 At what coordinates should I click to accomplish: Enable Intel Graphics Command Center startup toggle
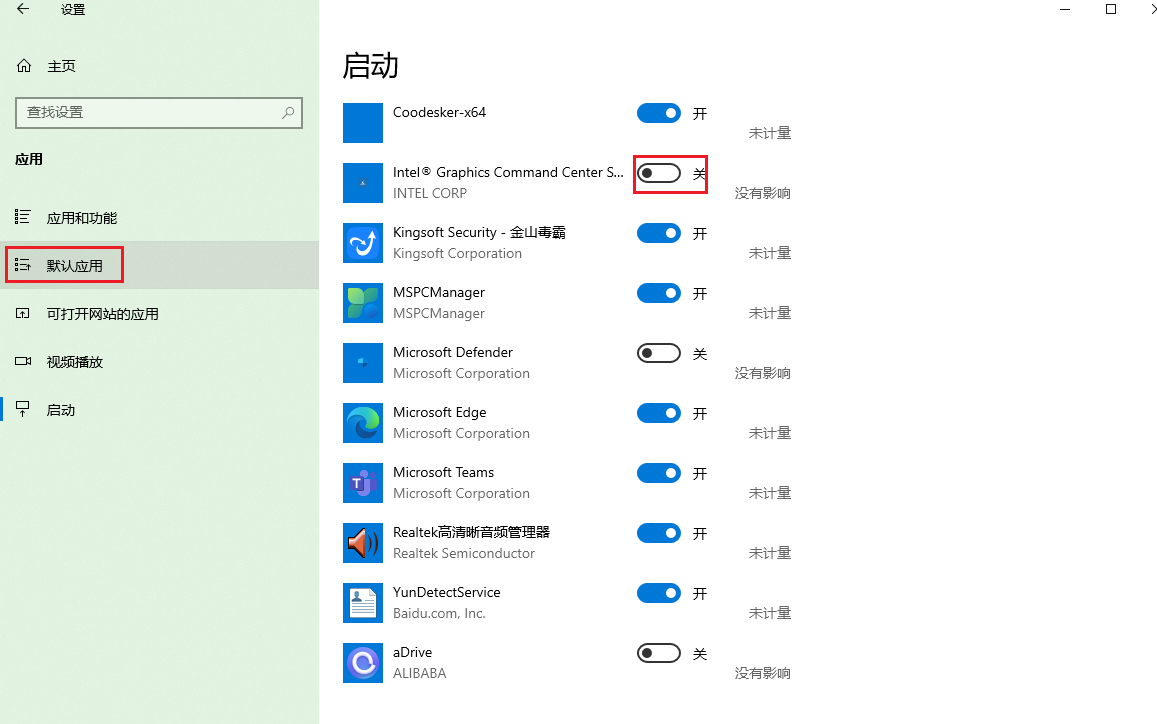point(657,172)
